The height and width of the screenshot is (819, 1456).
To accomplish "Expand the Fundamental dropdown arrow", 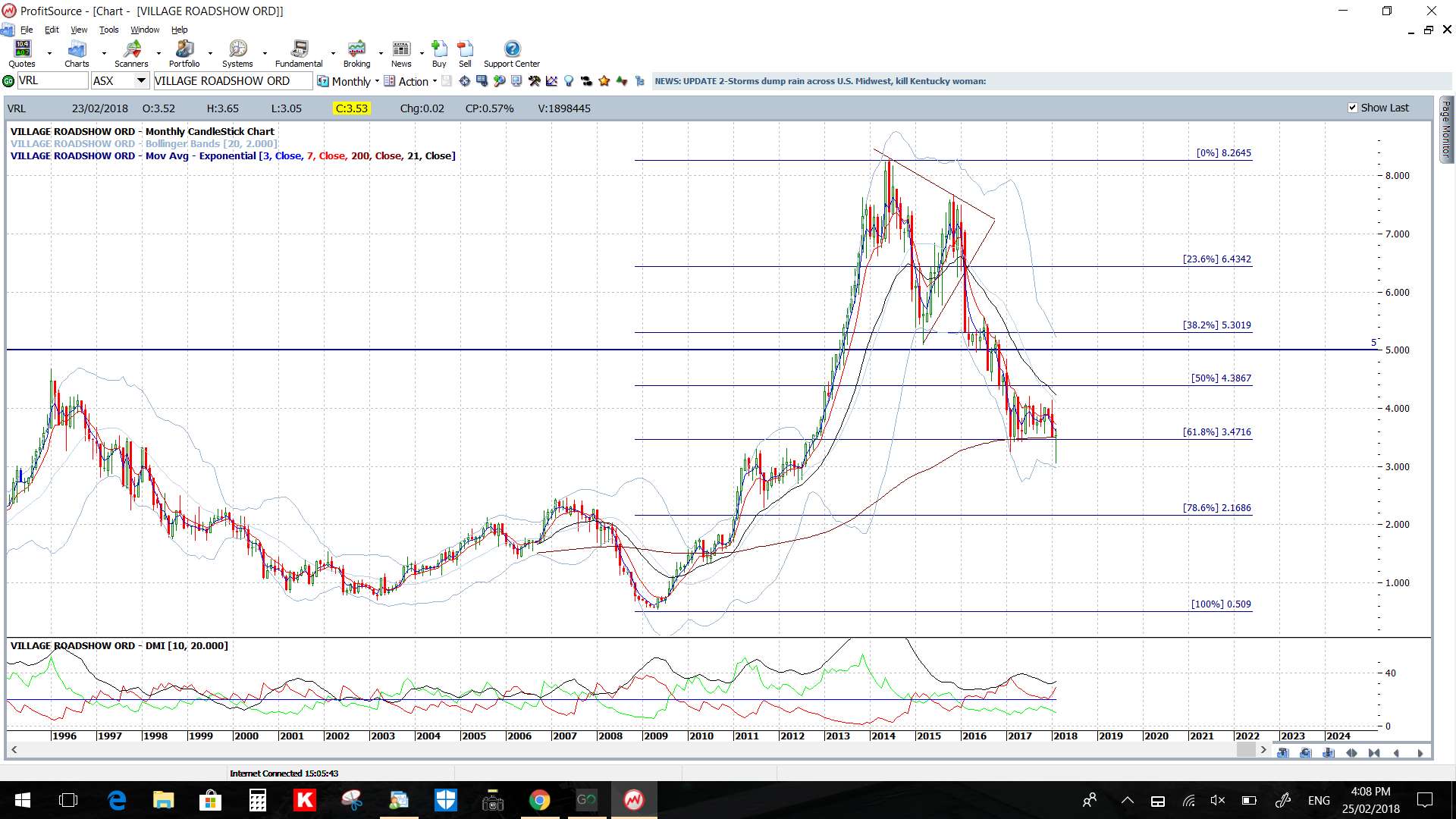I will coord(333,54).
